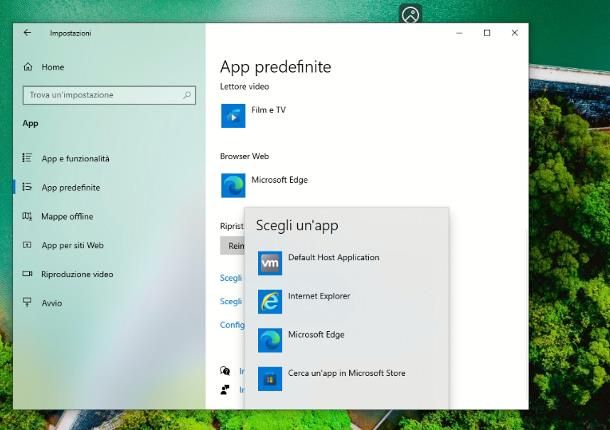The height and width of the screenshot is (430, 610).
Task: Click the App per siti Web icon
Action: coord(27,245)
